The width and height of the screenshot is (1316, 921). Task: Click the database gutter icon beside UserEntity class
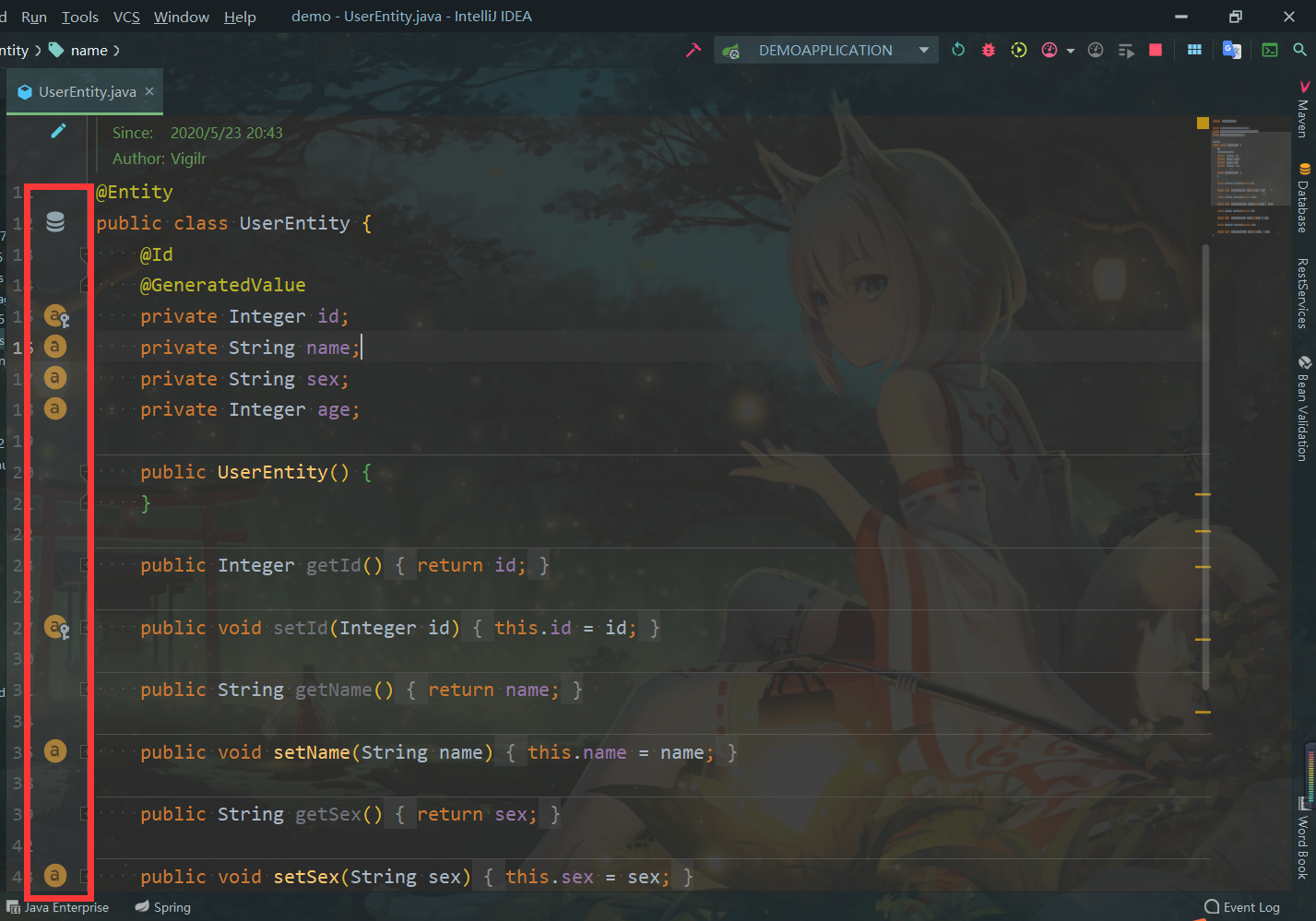[55, 222]
